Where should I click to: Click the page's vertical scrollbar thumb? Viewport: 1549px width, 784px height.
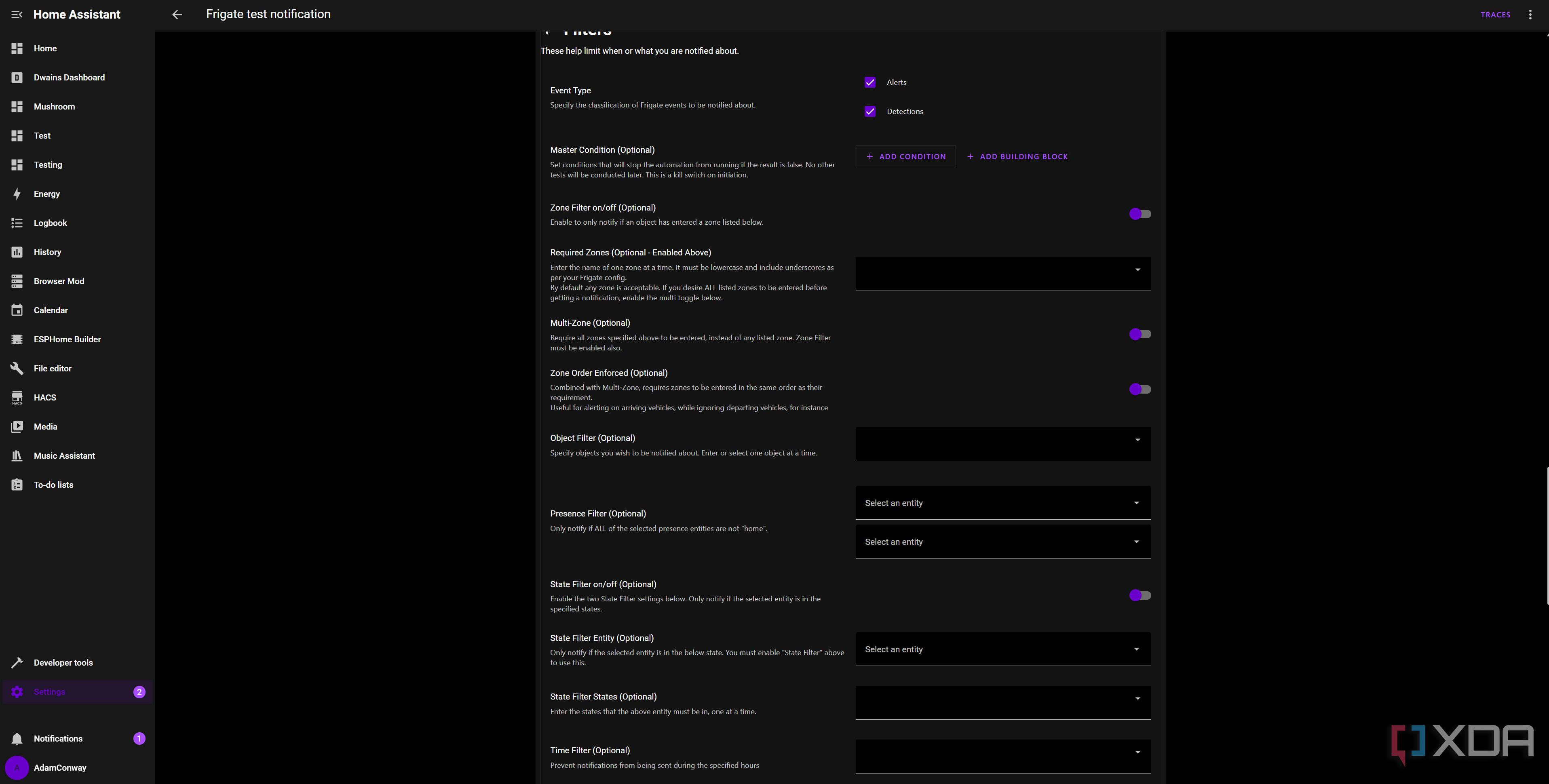point(1547,535)
